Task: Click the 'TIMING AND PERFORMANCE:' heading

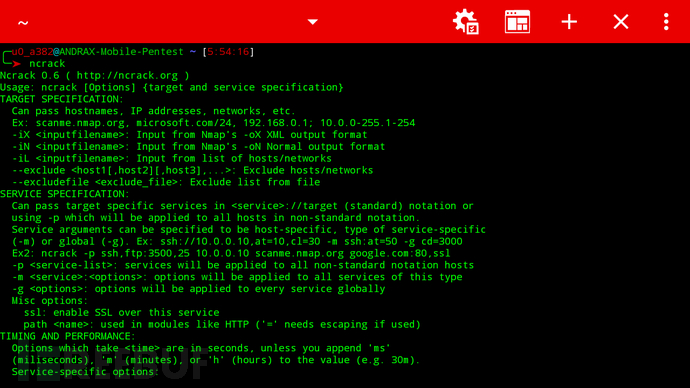Action: [x=68, y=337]
